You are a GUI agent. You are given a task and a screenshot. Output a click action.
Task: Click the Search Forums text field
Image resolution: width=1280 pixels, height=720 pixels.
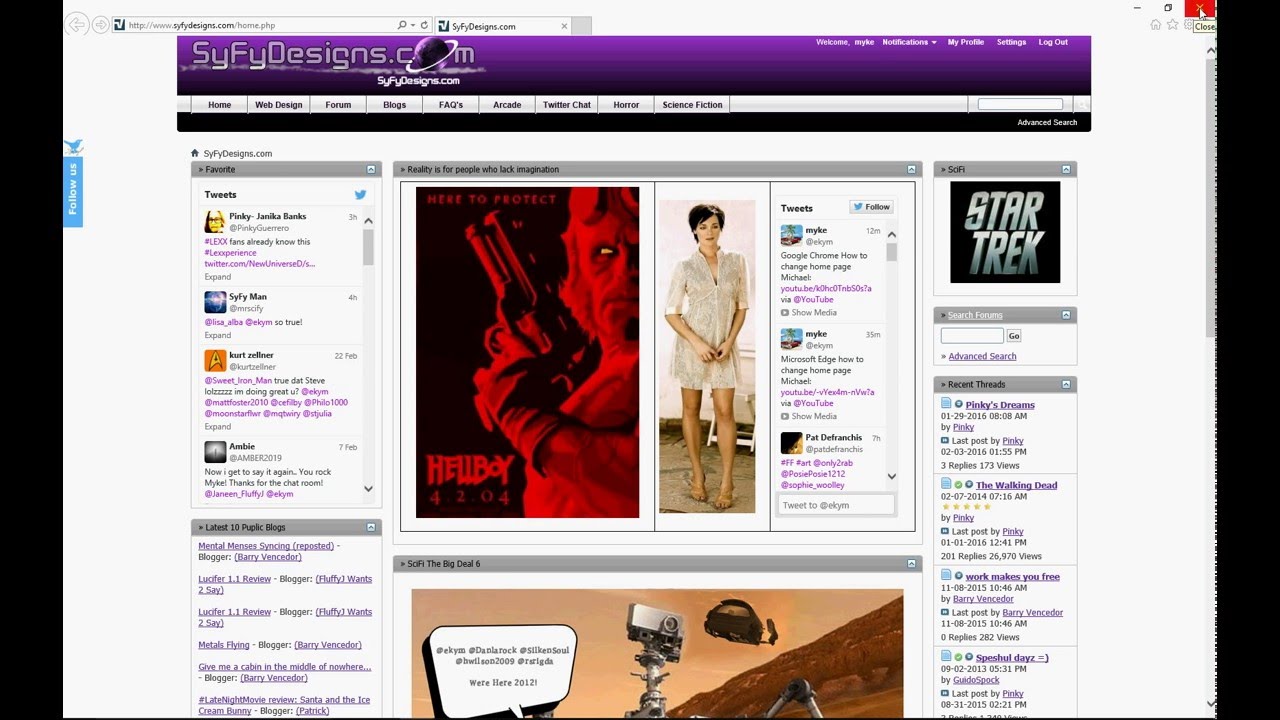(972, 336)
